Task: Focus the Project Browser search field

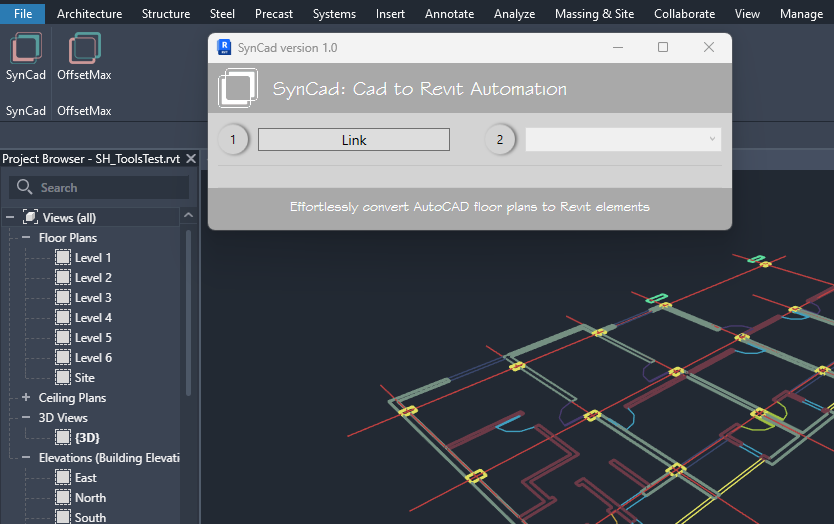Action: point(99,187)
